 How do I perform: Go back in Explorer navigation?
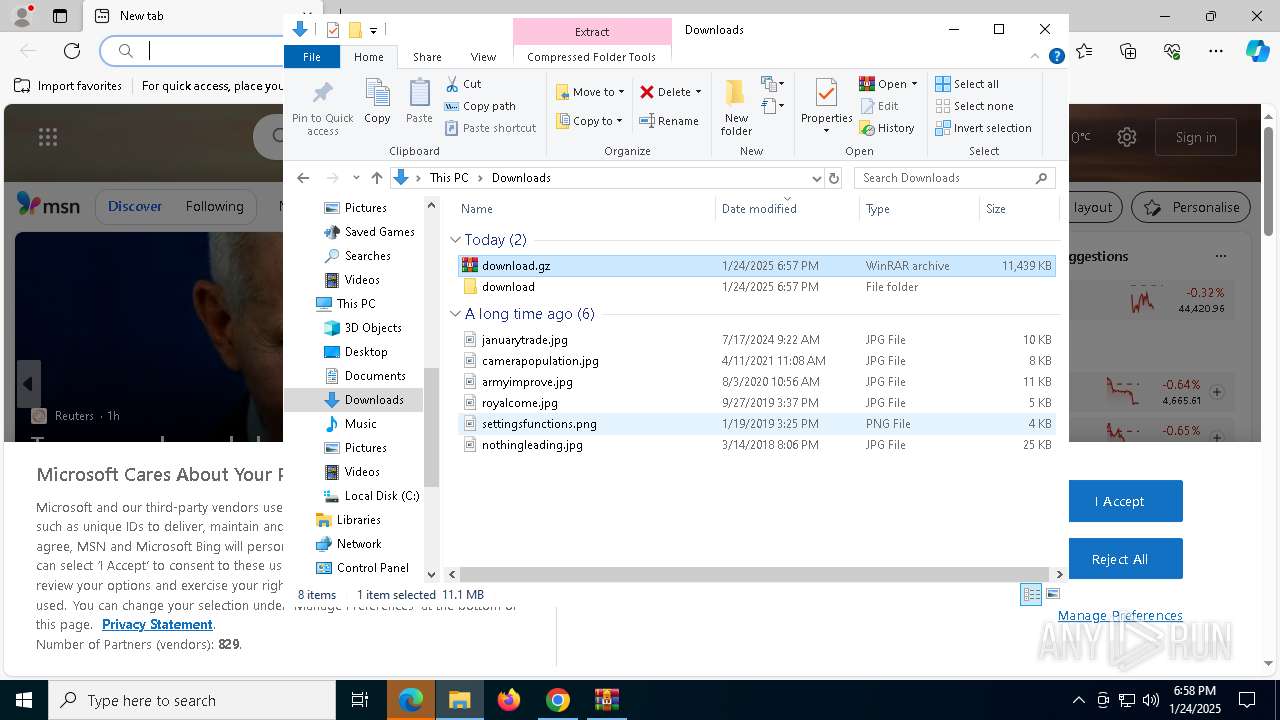[303, 178]
